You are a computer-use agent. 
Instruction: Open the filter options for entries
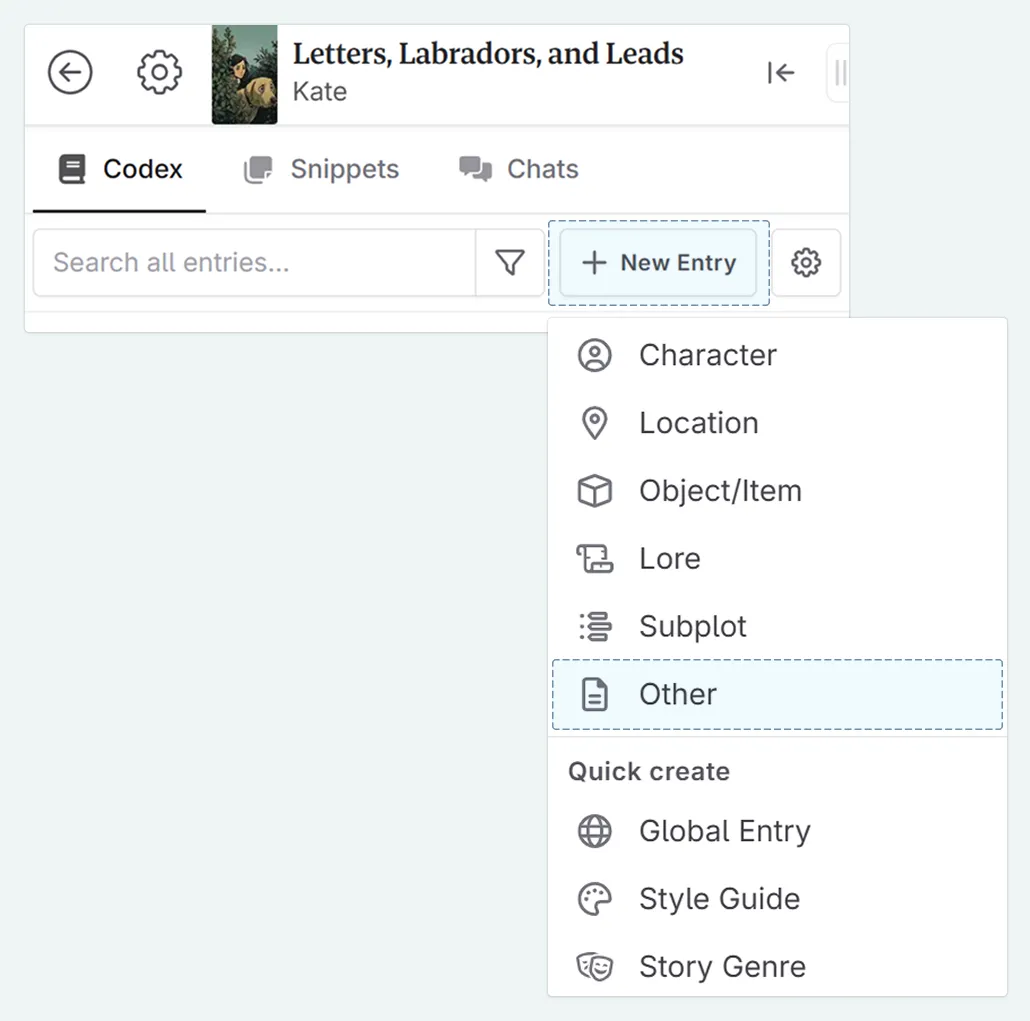(x=510, y=262)
